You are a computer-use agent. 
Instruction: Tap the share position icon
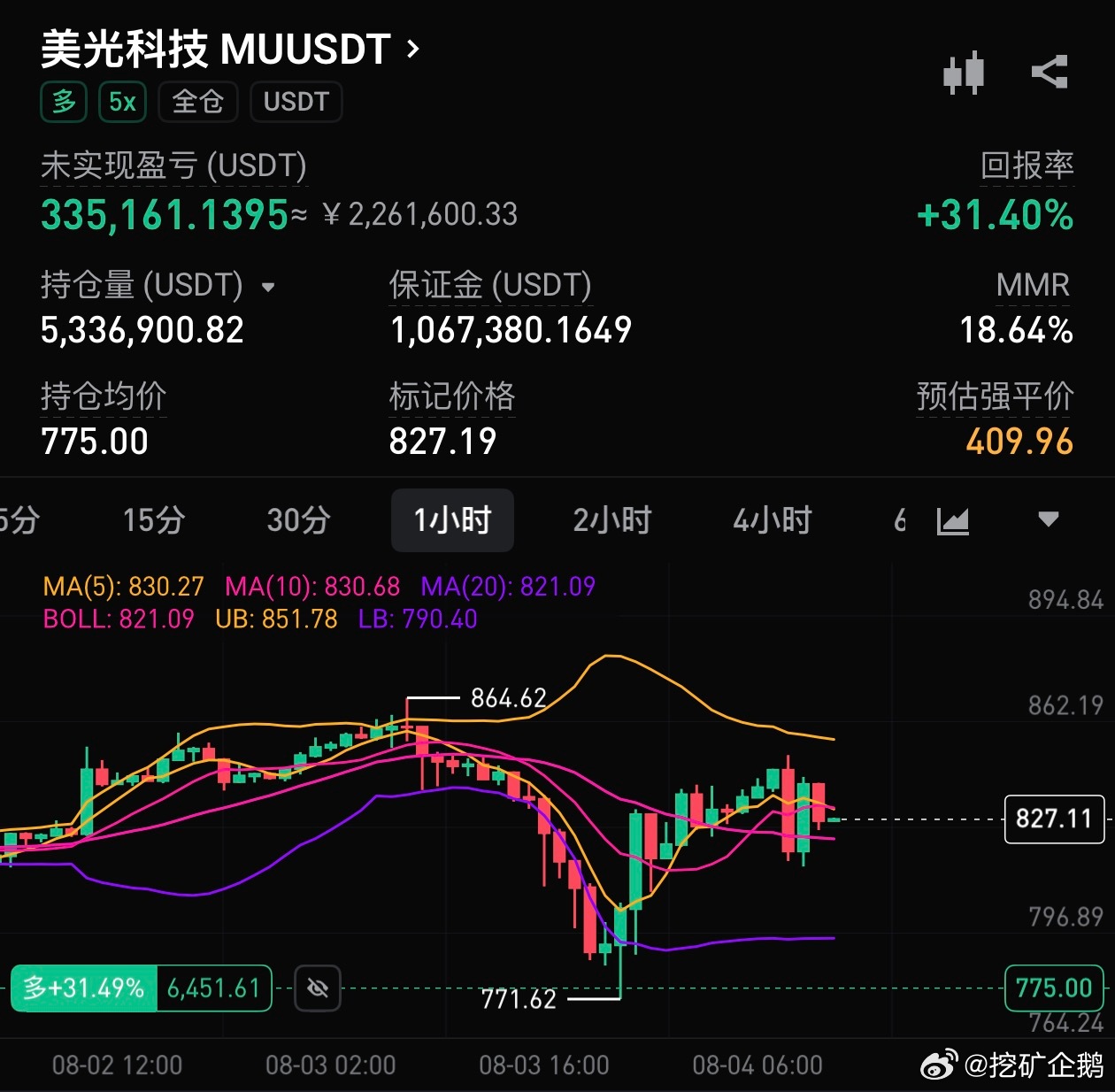[1050, 73]
